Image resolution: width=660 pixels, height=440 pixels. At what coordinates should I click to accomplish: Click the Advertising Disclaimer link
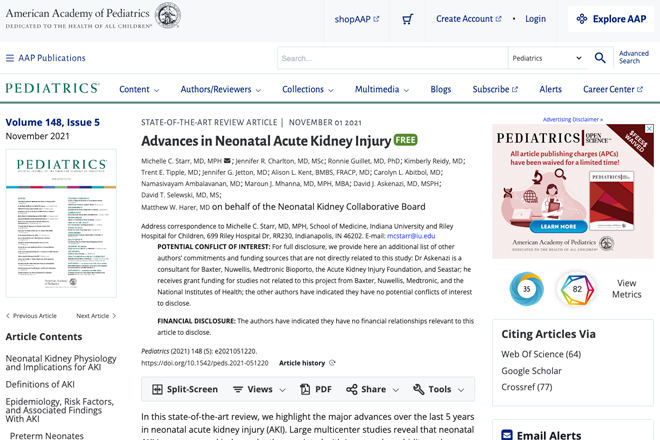(x=573, y=120)
